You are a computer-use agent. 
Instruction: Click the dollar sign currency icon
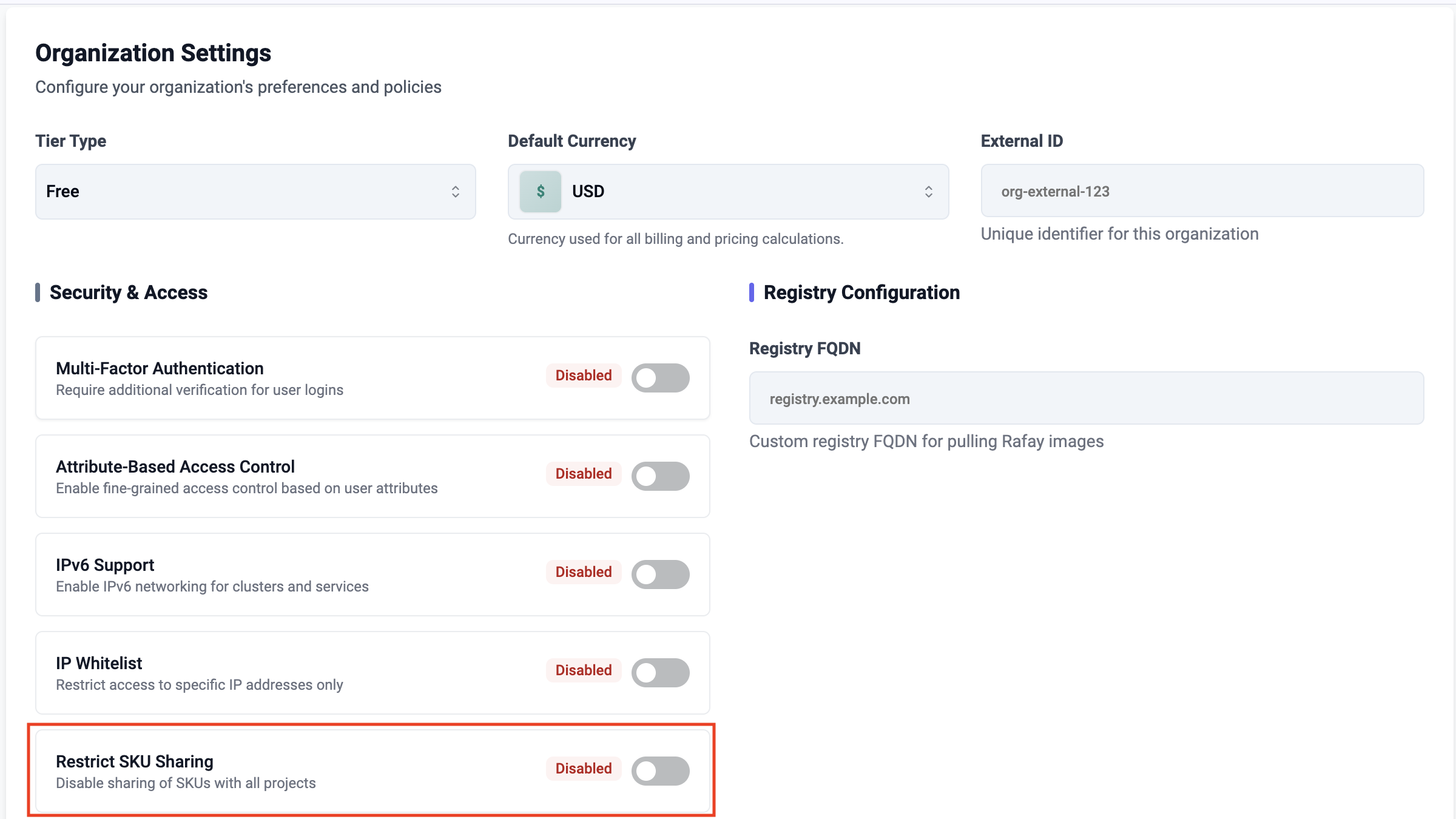(x=540, y=192)
